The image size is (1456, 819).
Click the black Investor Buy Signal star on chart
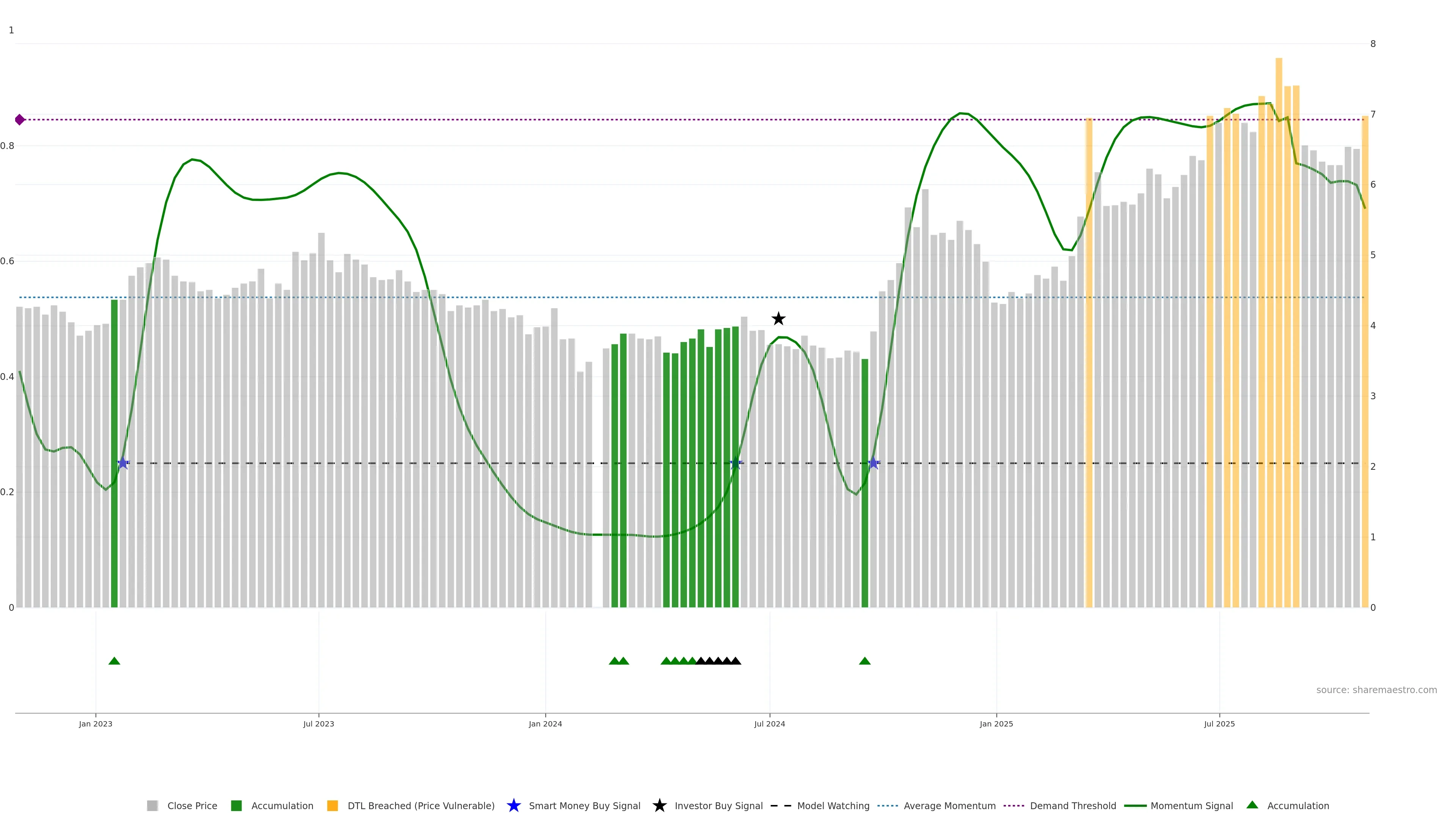point(778,319)
